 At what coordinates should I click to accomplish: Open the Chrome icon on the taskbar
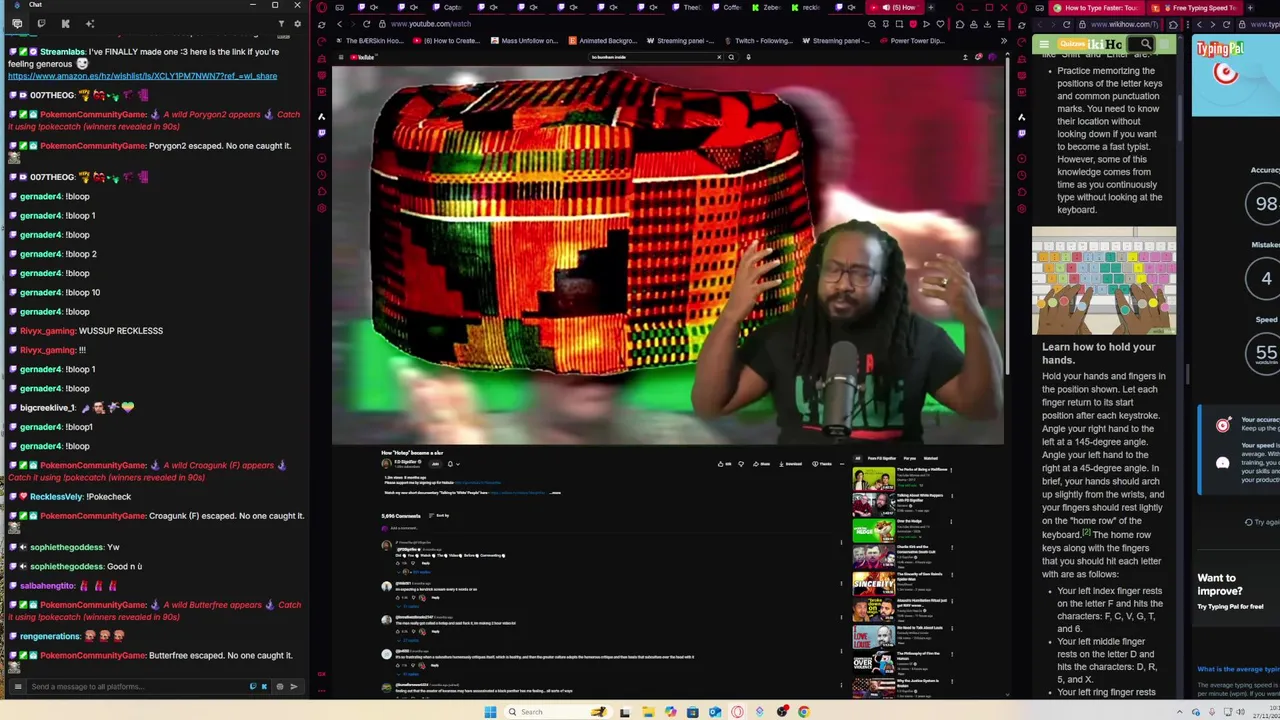(x=804, y=712)
